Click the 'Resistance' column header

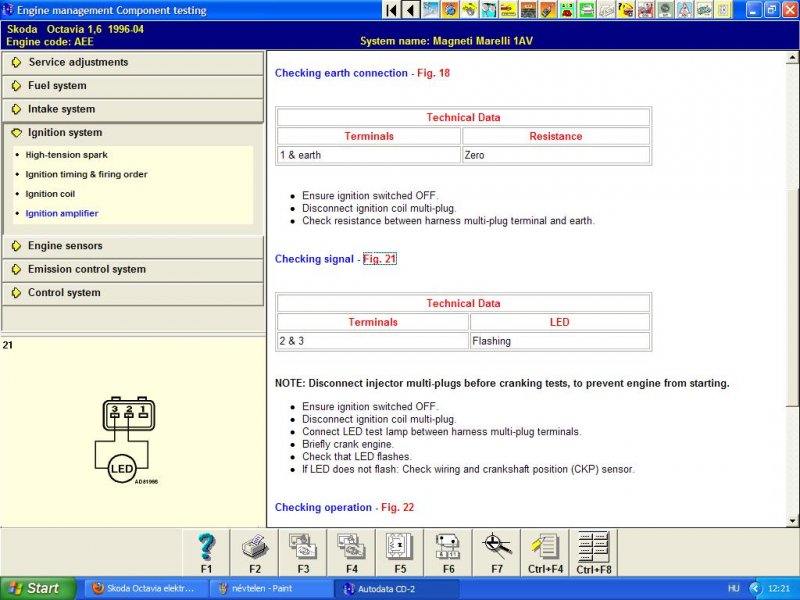(x=556, y=136)
